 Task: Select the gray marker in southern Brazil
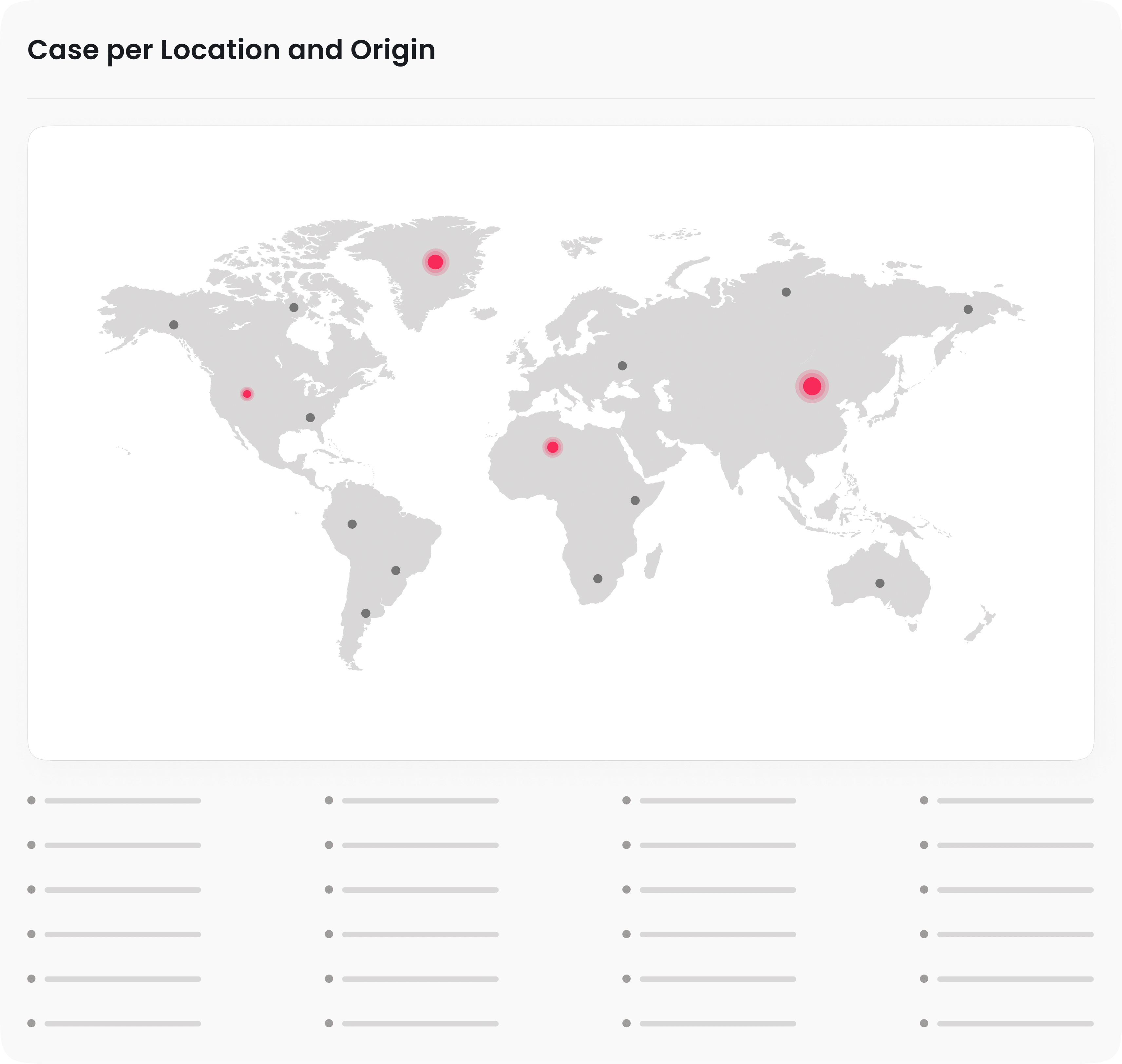[x=396, y=571]
